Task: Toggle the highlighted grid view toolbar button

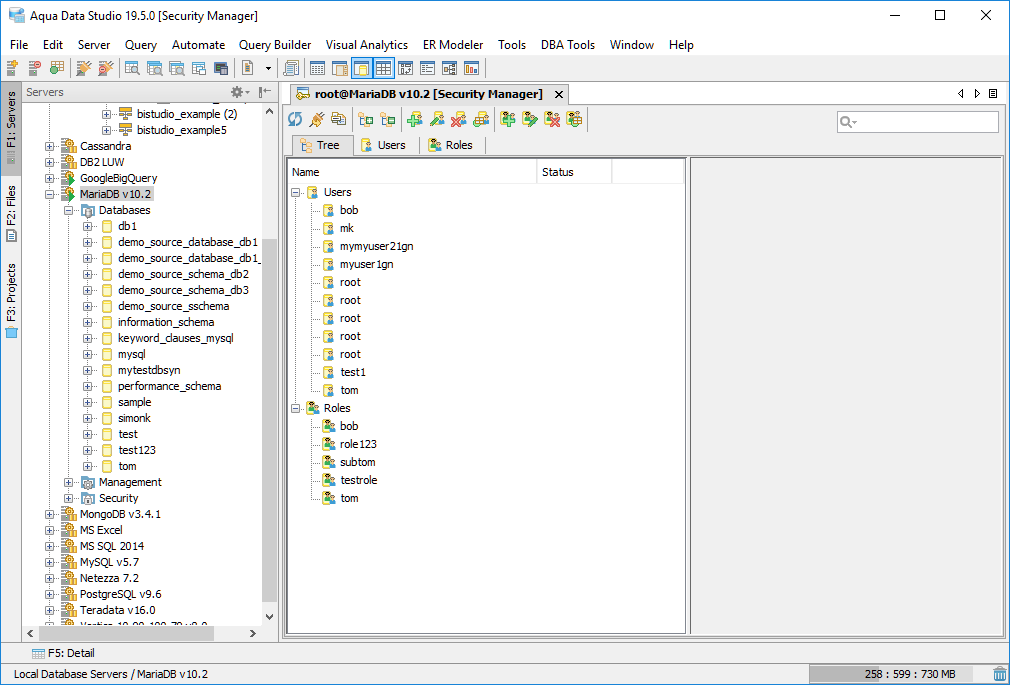Action: pos(383,68)
